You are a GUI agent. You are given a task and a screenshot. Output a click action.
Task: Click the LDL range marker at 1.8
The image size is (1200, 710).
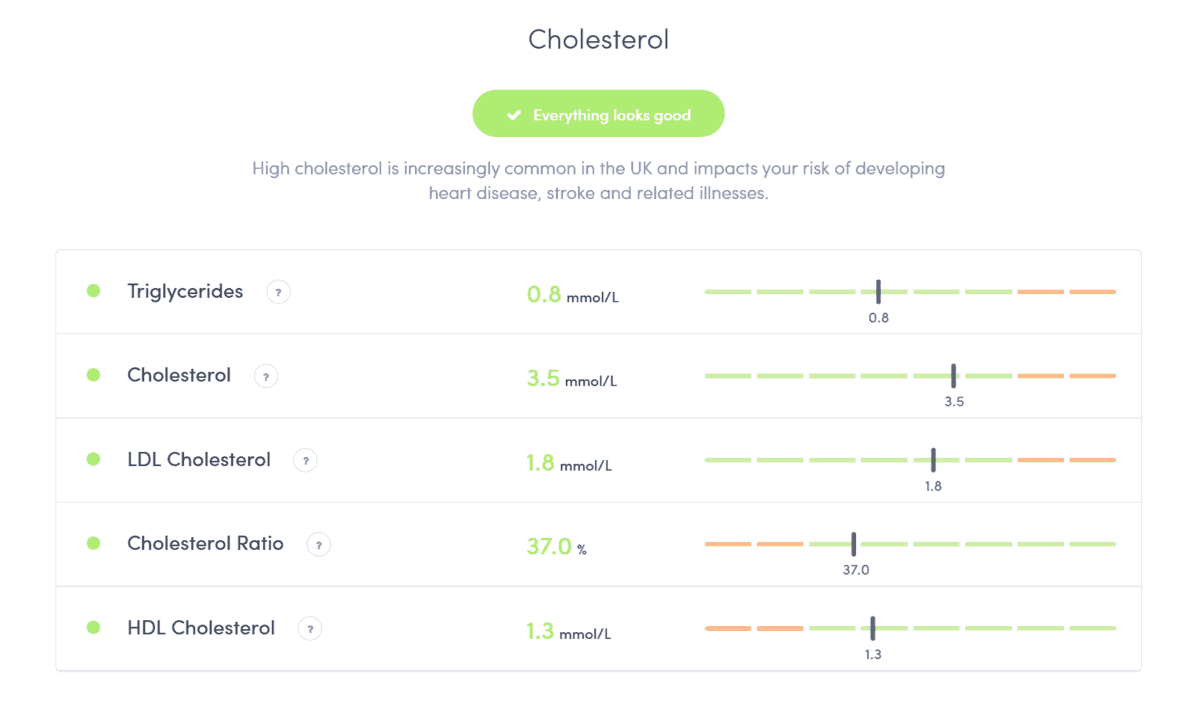click(933, 459)
